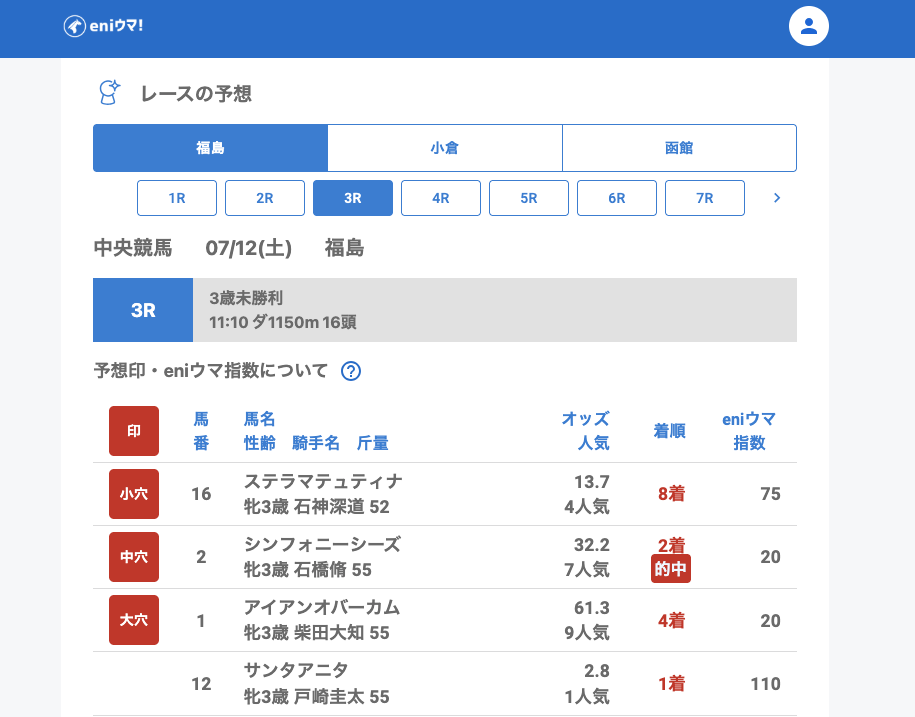The width and height of the screenshot is (915, 717).
Task: Select the highlighted 3R race button
Action: click(353, 198)
